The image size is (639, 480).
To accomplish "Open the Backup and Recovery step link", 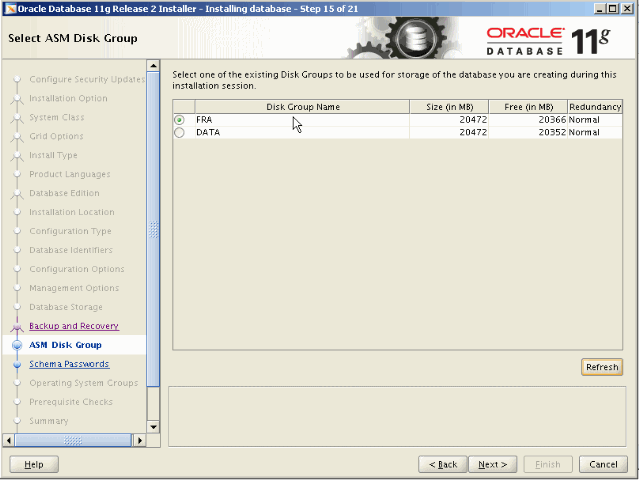I will [74, 326].
